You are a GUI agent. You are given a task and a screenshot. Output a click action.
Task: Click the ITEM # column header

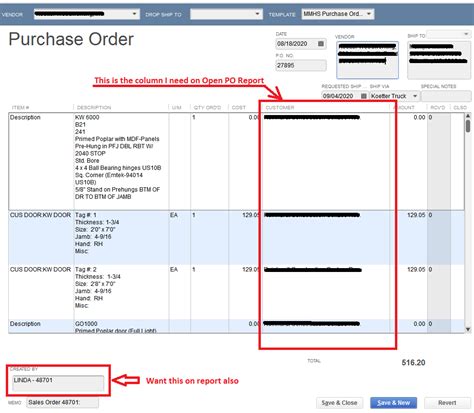[20, 108]
